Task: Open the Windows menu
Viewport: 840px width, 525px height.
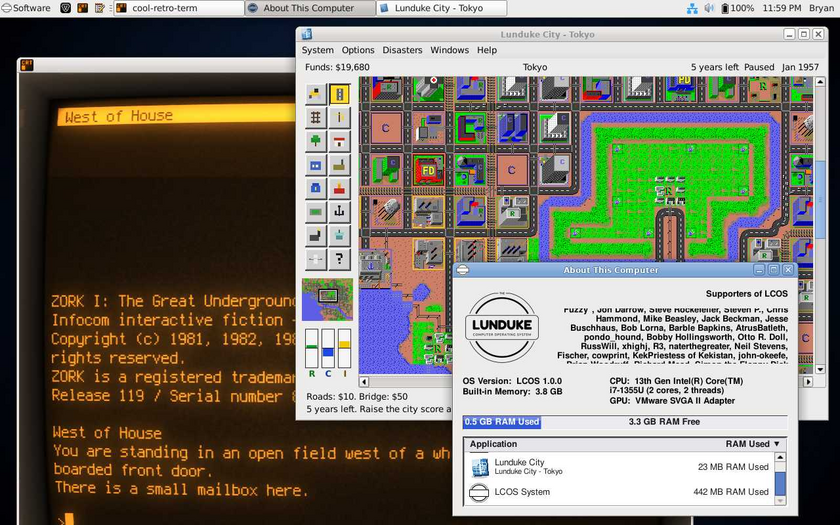Action: click(x=449, y=50)
